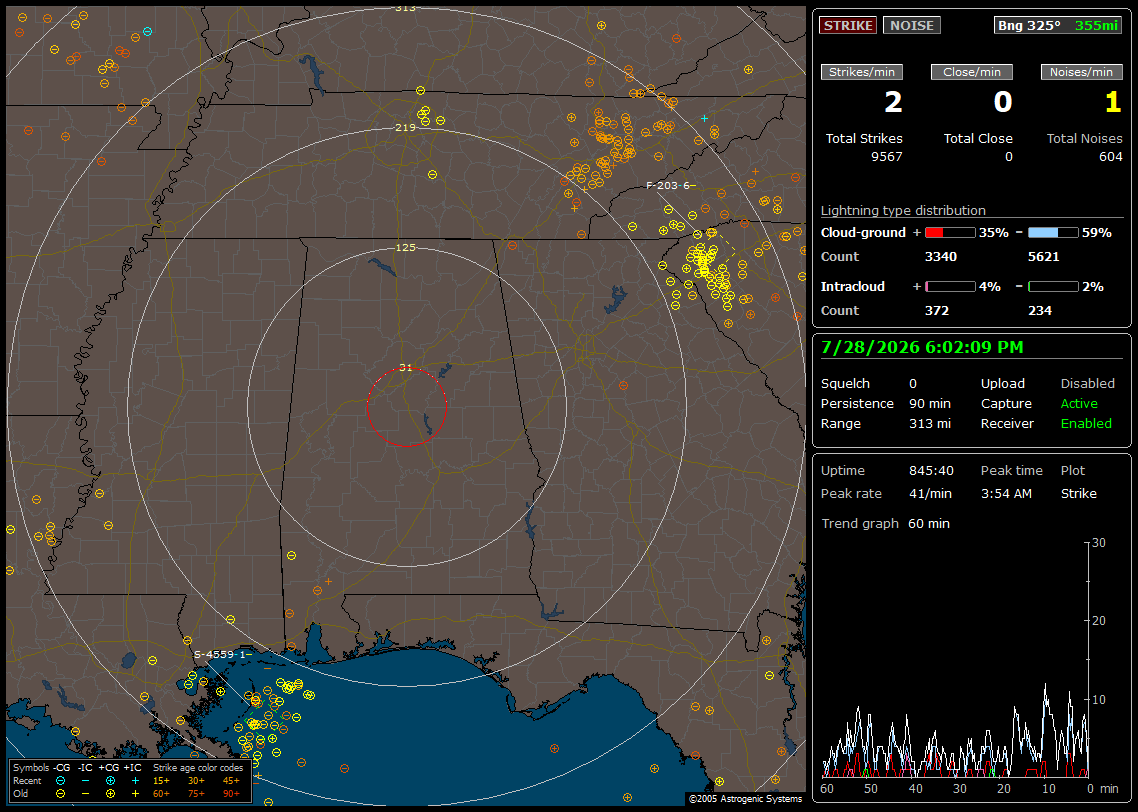The image size is (1138, 812).
Task: Select the yellow noises per minute value 1
Action: point(1113,102)
